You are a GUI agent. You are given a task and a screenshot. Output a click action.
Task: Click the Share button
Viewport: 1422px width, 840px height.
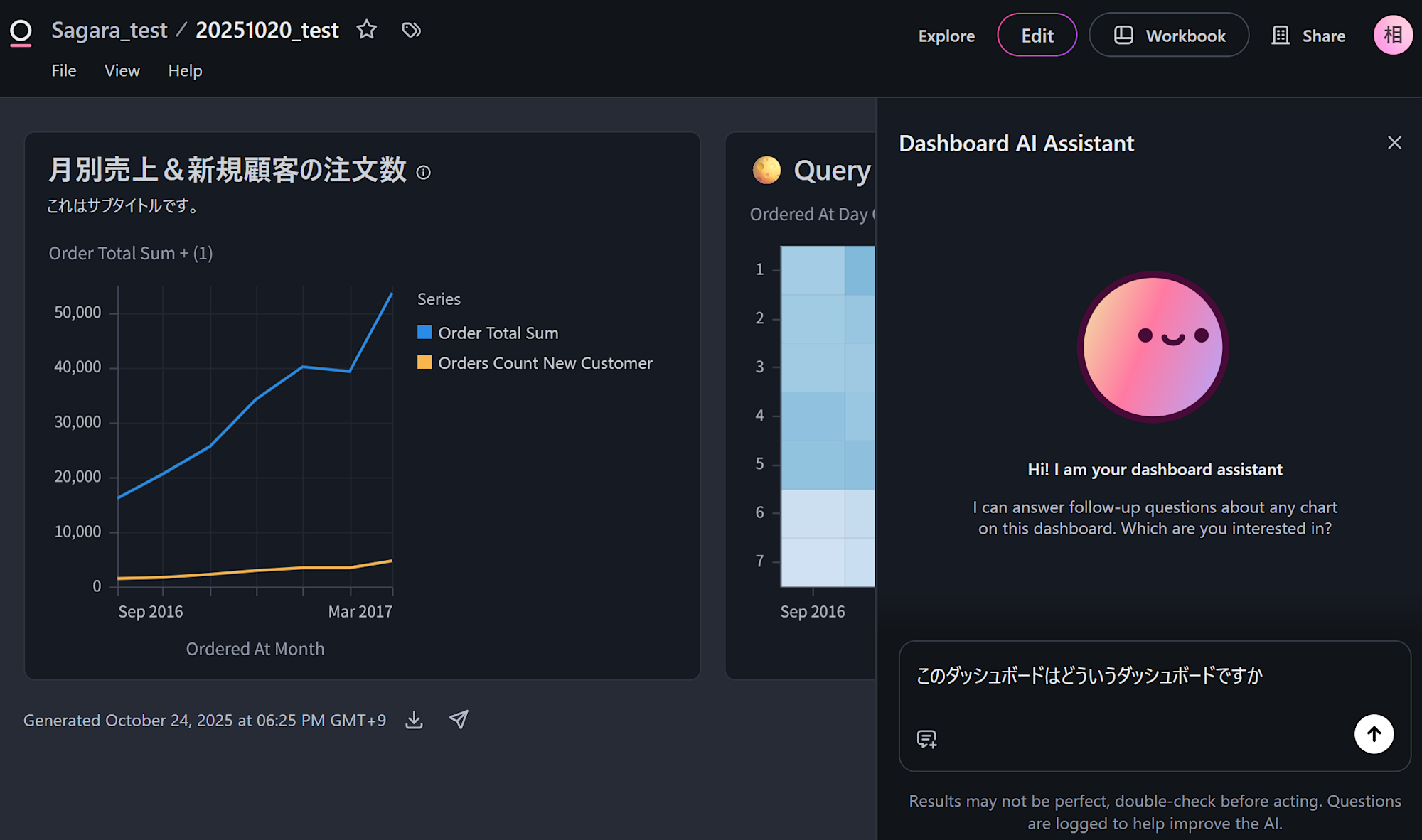(1308, 36)
